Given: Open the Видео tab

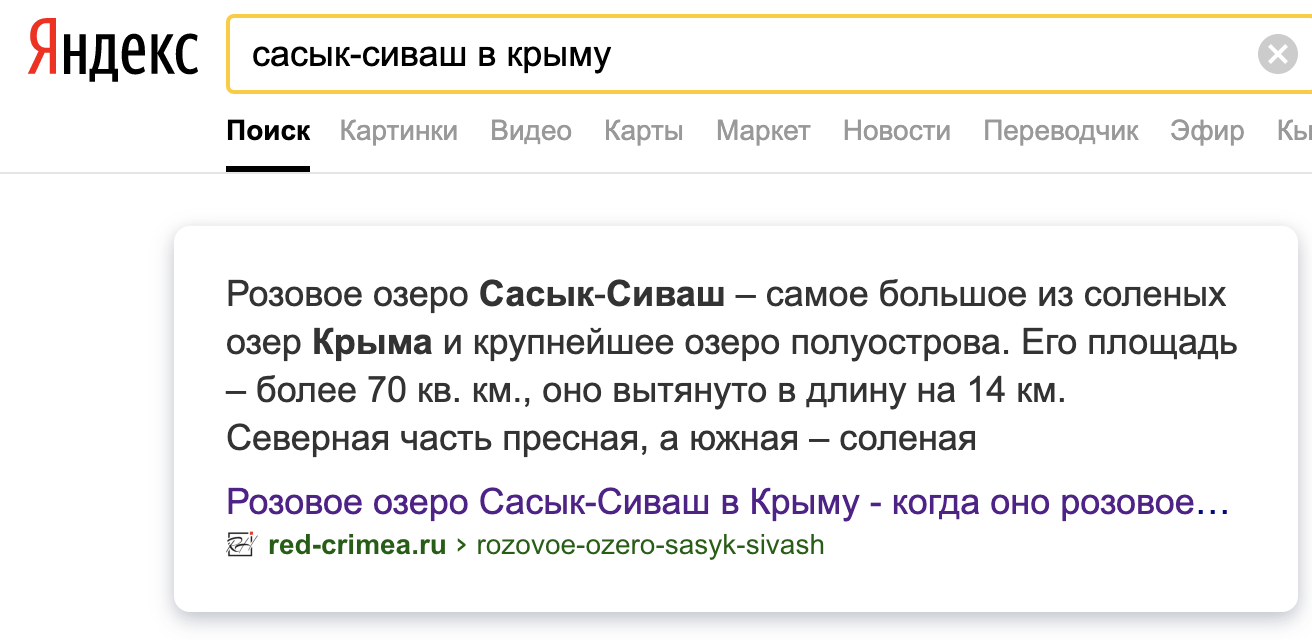Looking at the screenshot, I should 531,131.
